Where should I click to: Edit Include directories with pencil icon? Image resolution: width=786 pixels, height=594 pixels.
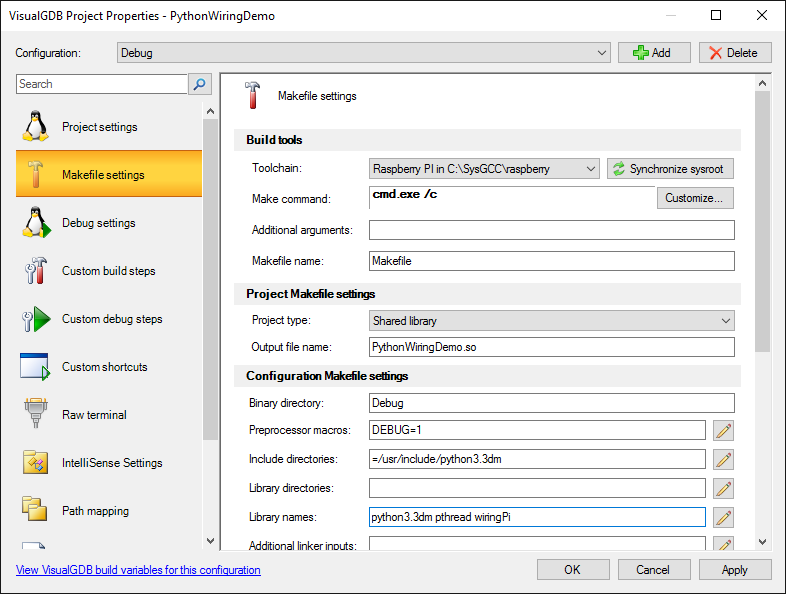pyautogui.click(x=723, y=459)
